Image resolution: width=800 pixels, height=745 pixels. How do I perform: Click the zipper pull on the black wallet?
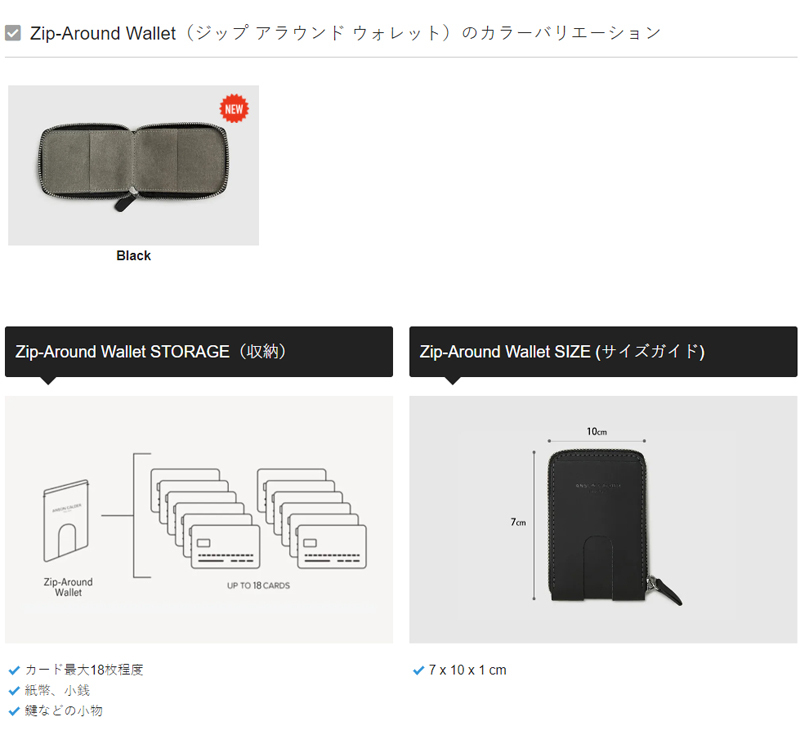pos(666,591)
